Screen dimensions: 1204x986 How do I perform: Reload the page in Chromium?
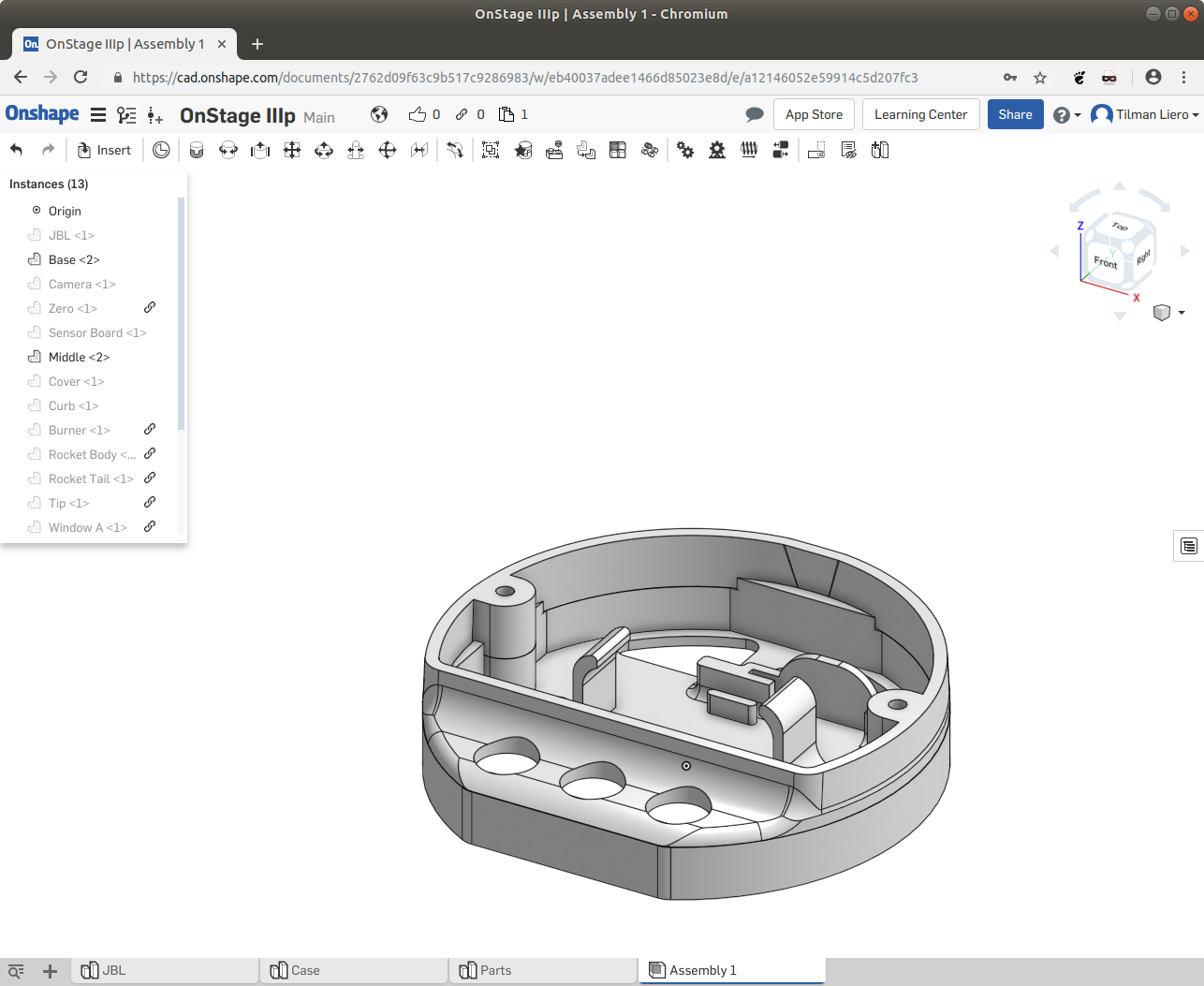(81, 78)
